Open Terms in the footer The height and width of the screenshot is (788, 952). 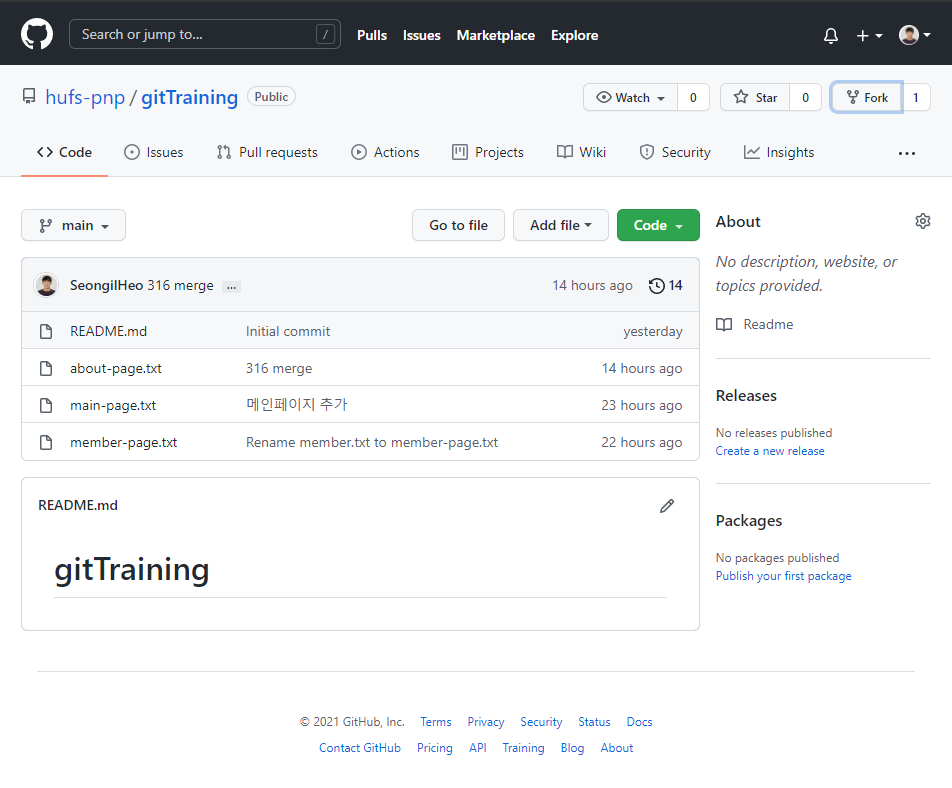[435, 722]
